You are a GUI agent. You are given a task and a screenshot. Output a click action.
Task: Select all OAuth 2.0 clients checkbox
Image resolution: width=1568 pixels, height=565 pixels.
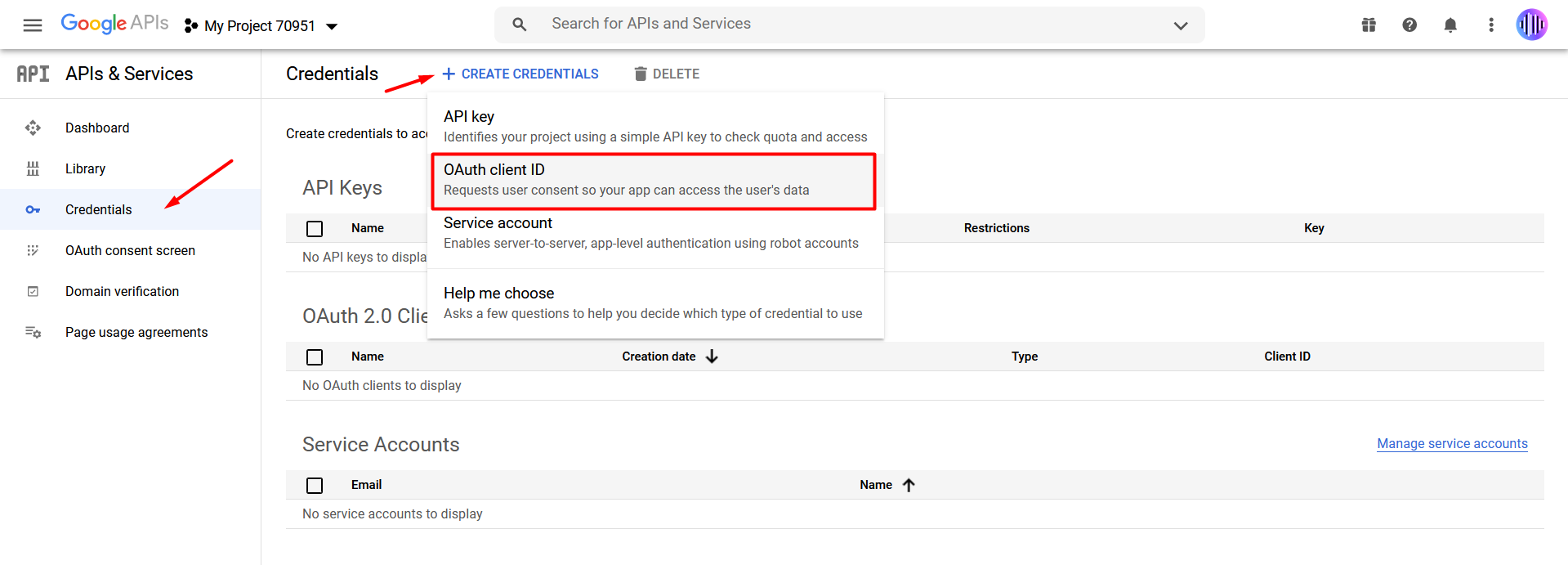315,357
